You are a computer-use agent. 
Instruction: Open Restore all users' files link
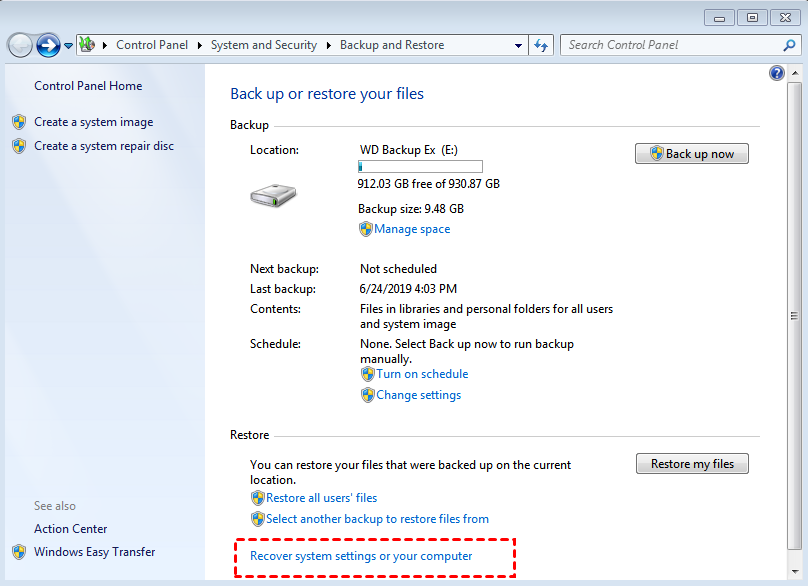click(322, 498)
